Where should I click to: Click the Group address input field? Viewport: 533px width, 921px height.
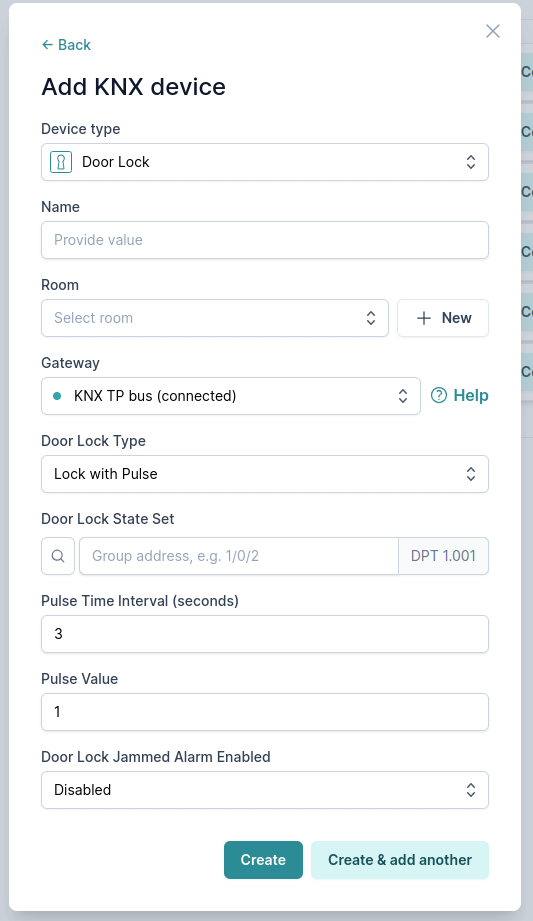tap(239, 556)
